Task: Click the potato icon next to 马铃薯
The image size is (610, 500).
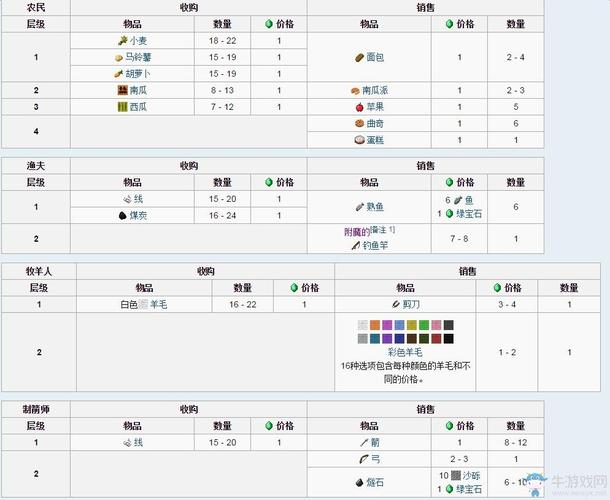Action: pyautogui.click(x=118, y=58)
